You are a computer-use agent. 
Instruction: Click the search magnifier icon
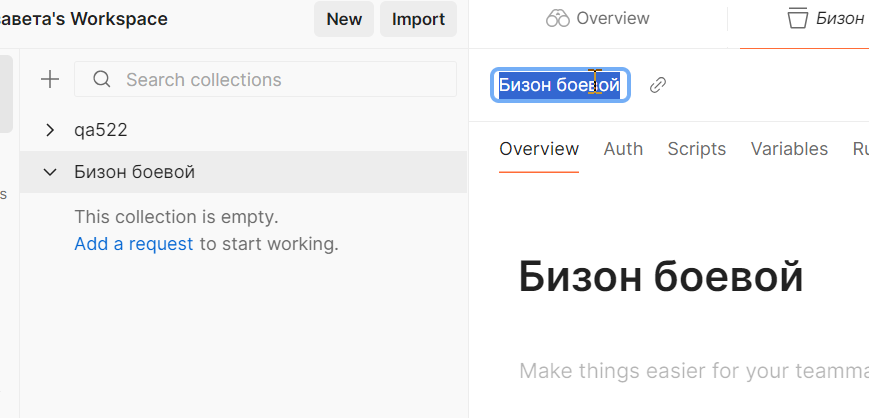pos(101,80)
